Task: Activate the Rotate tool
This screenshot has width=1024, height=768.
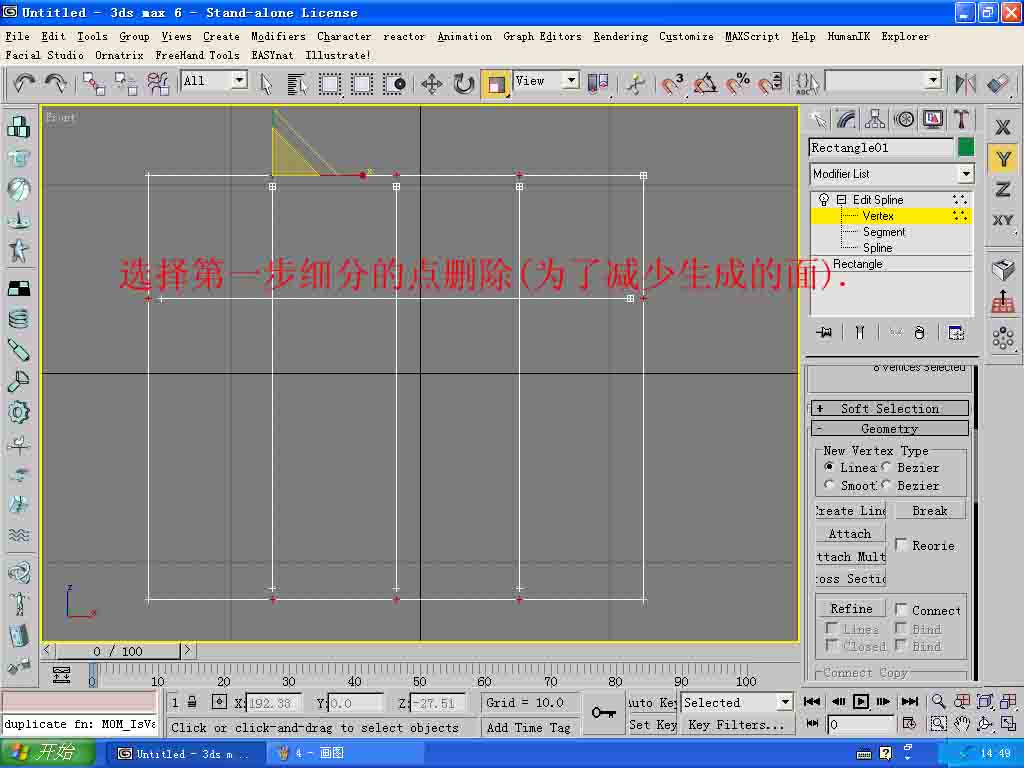Action: click(463, 83)
